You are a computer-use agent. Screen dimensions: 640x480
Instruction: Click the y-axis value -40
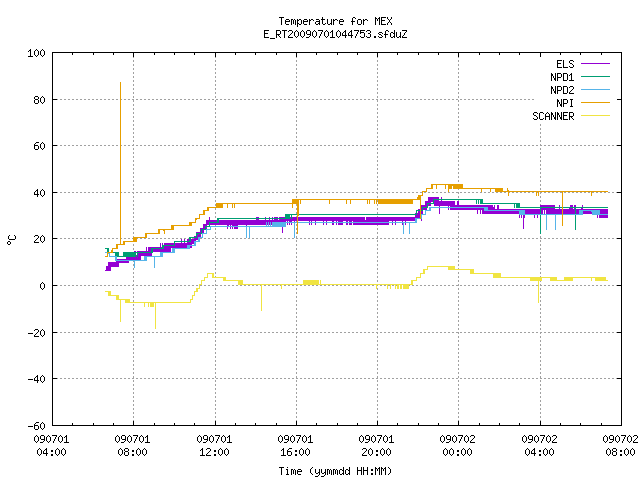pyautogui.click(x=36, y=379)
